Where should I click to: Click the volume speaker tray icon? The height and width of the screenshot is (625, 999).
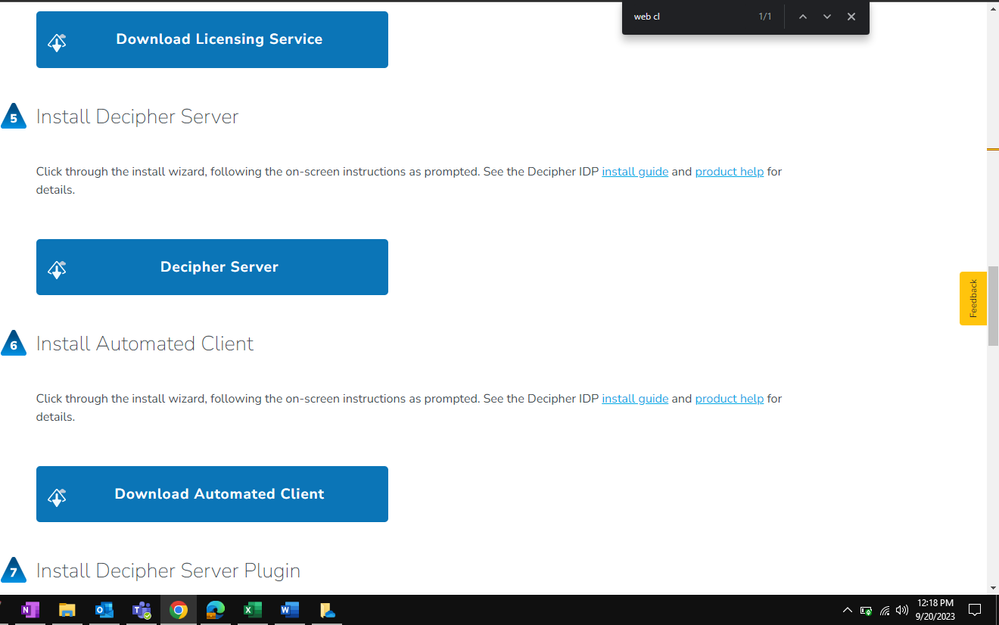[902, 610]
